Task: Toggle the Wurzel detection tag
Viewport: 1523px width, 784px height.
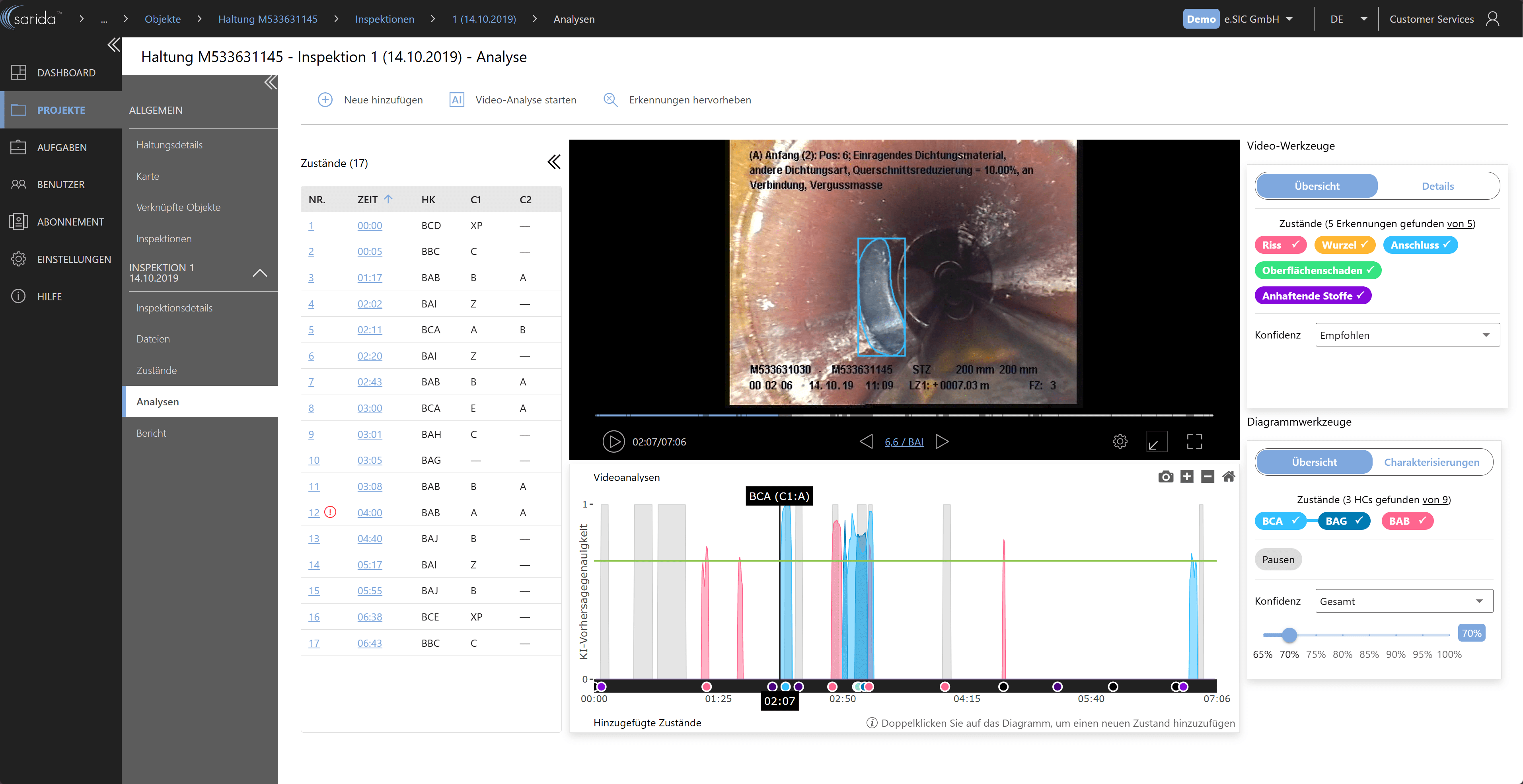Action: pos(1344,245)
